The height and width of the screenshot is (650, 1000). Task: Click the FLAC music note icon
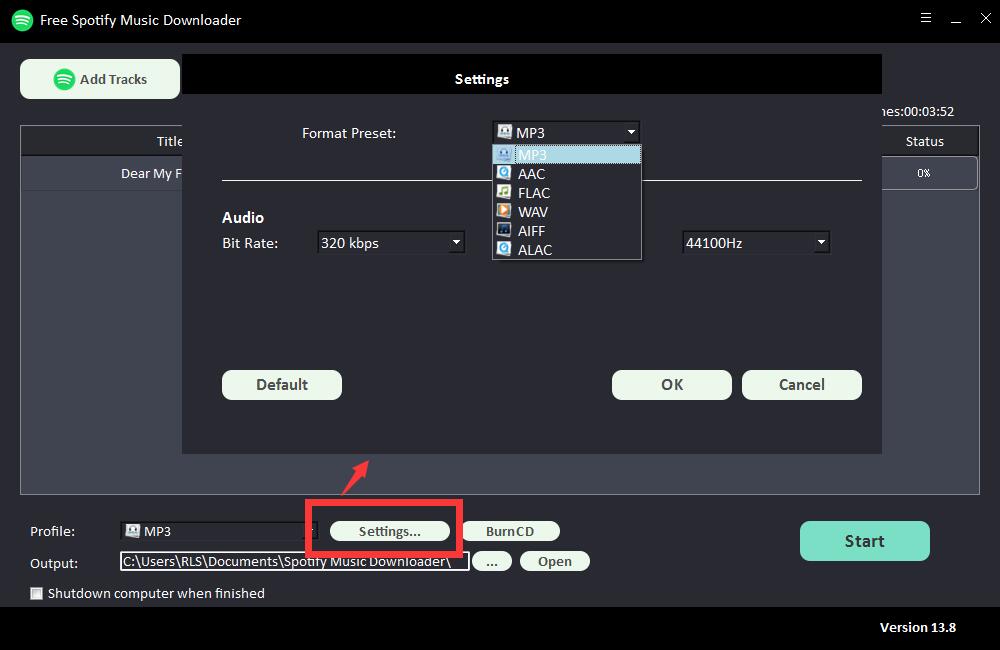(x=504, y=192)
